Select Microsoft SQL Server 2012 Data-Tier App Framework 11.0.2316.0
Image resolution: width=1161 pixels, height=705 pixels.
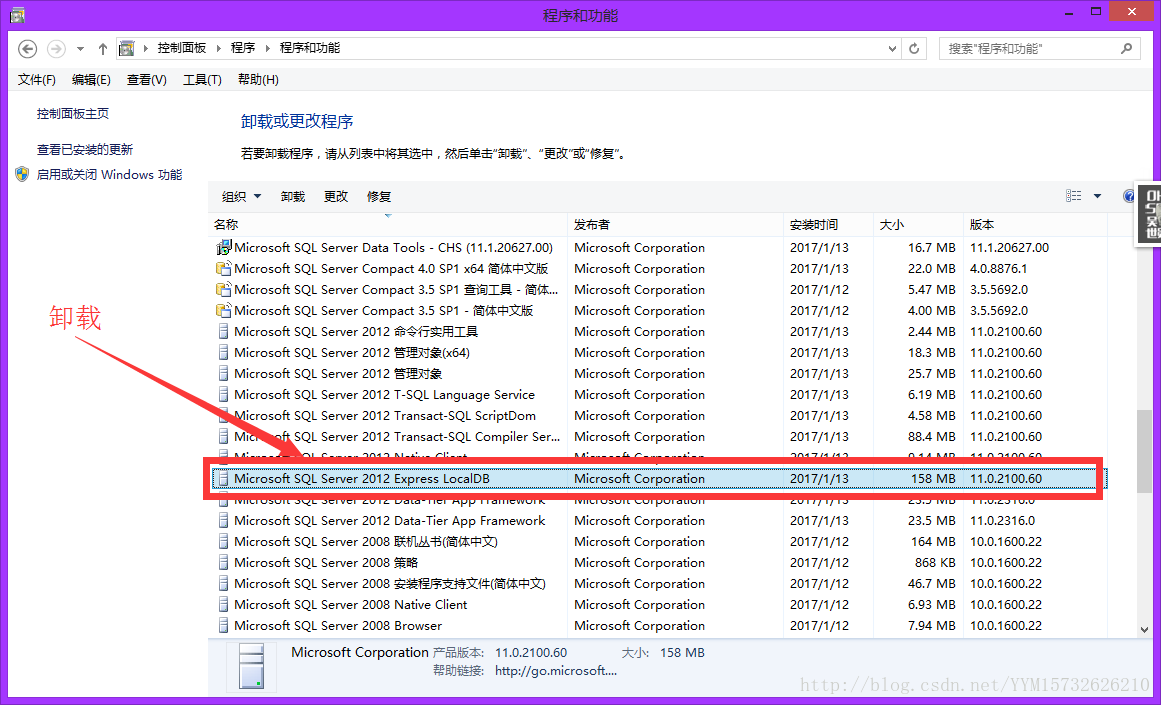pyautogui.click(x=658, y=521)
